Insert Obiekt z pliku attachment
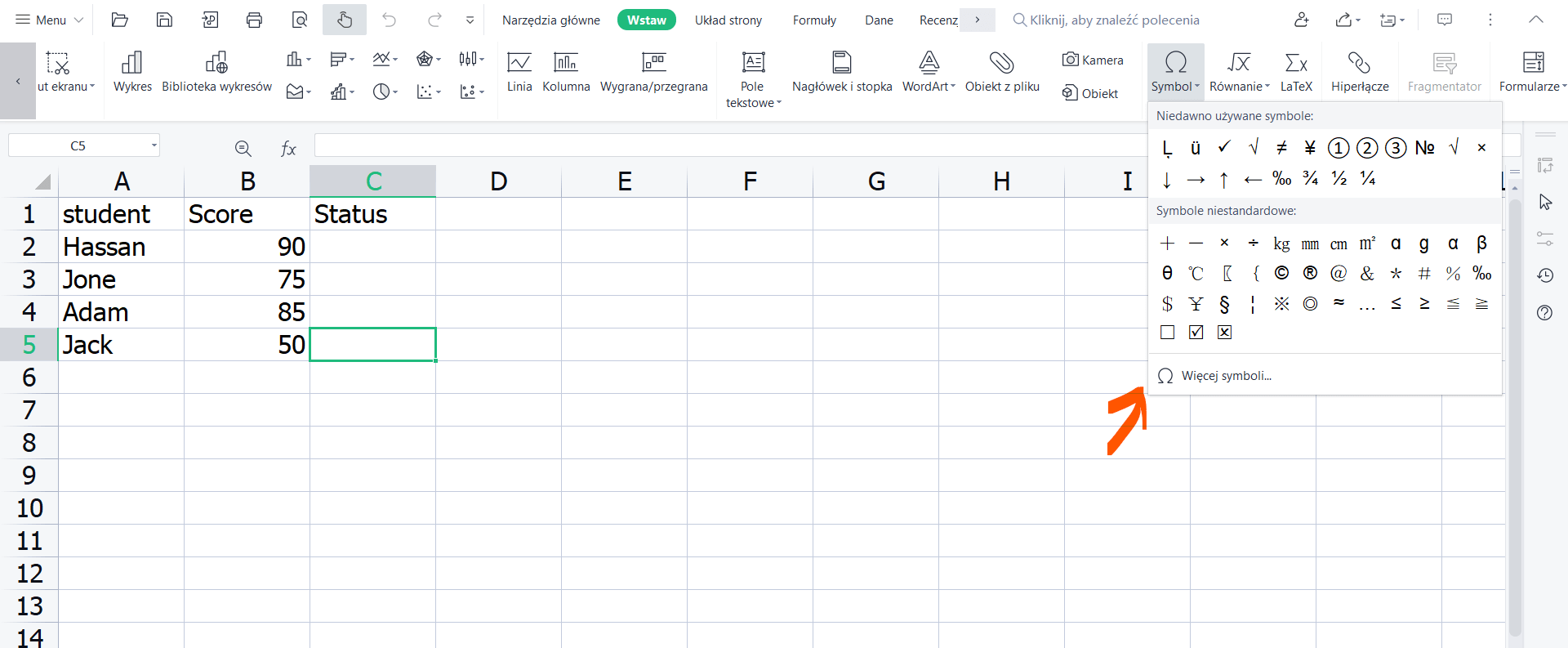1568x648 pixels. 1002,71
